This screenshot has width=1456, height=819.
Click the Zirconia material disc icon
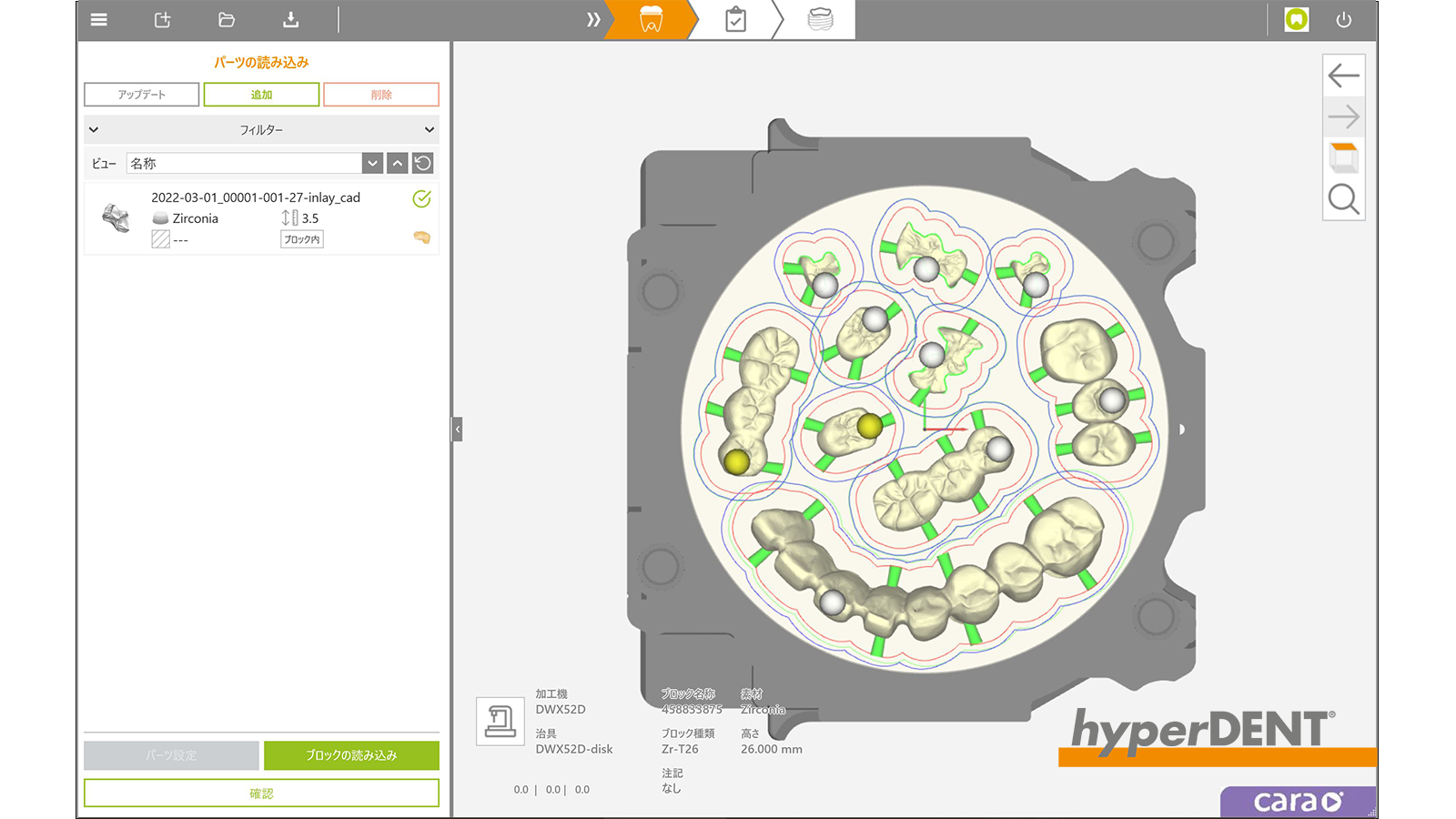(160, 218)
